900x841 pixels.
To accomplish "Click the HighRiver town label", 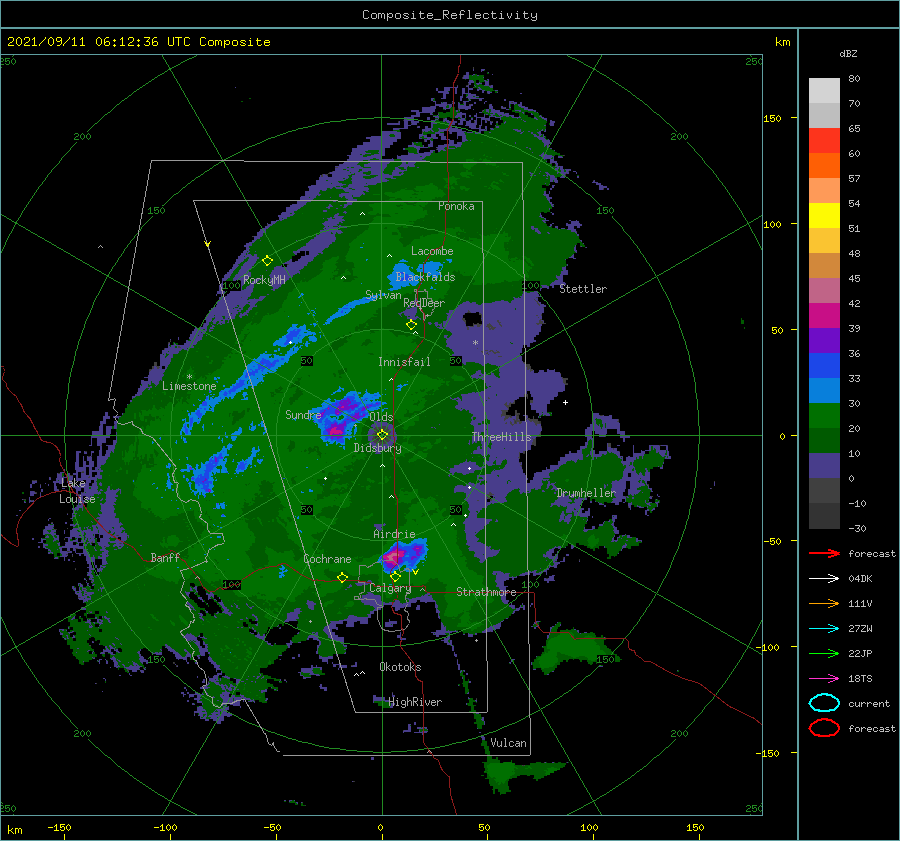I will click(x=415, y=702).
